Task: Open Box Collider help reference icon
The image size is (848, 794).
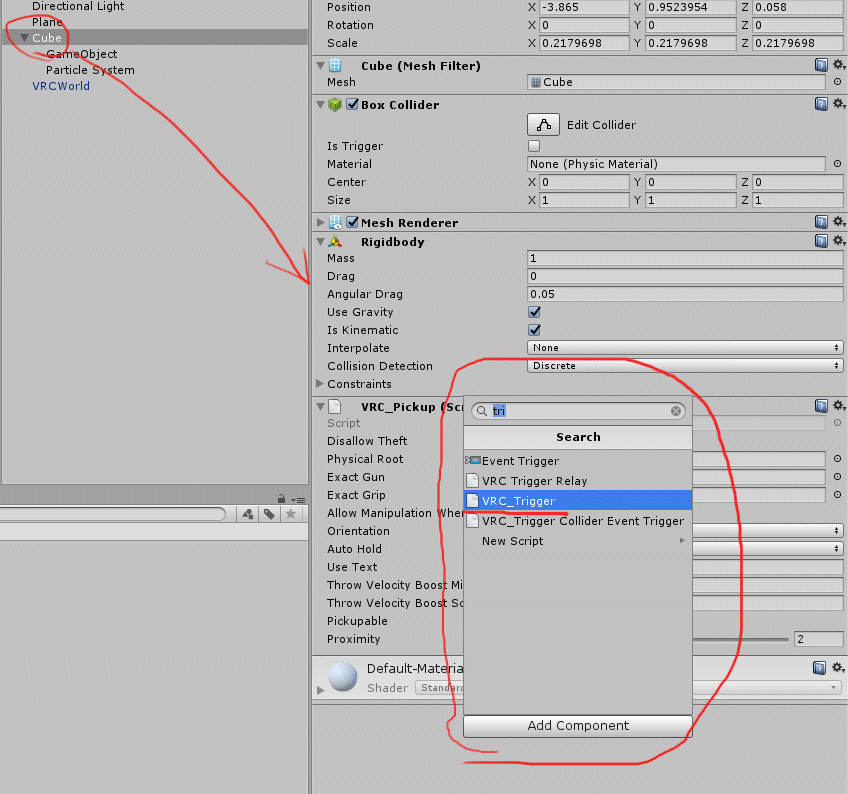Action: tap(821, 104)
